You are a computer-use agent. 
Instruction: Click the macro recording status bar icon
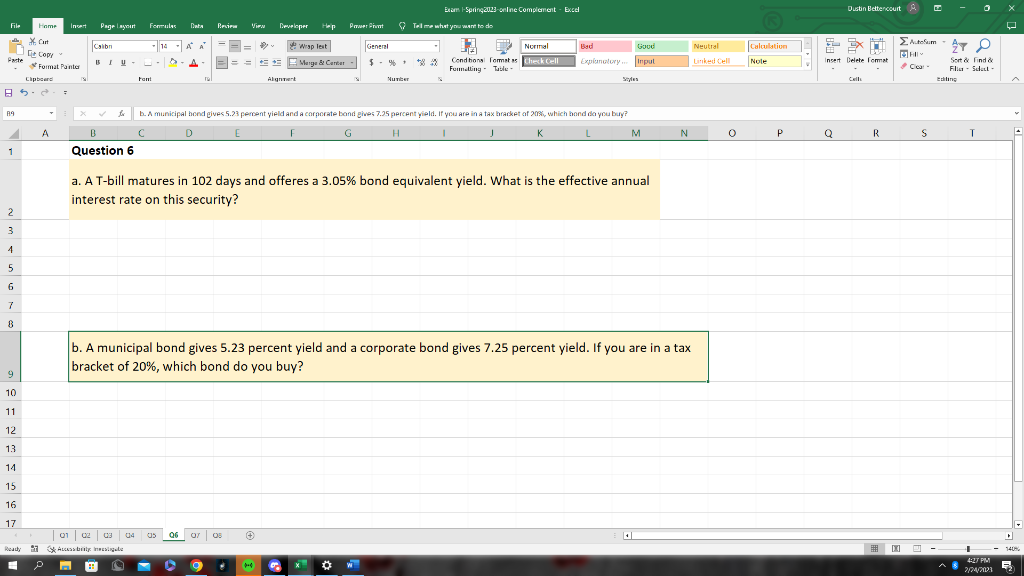[35, 549]
